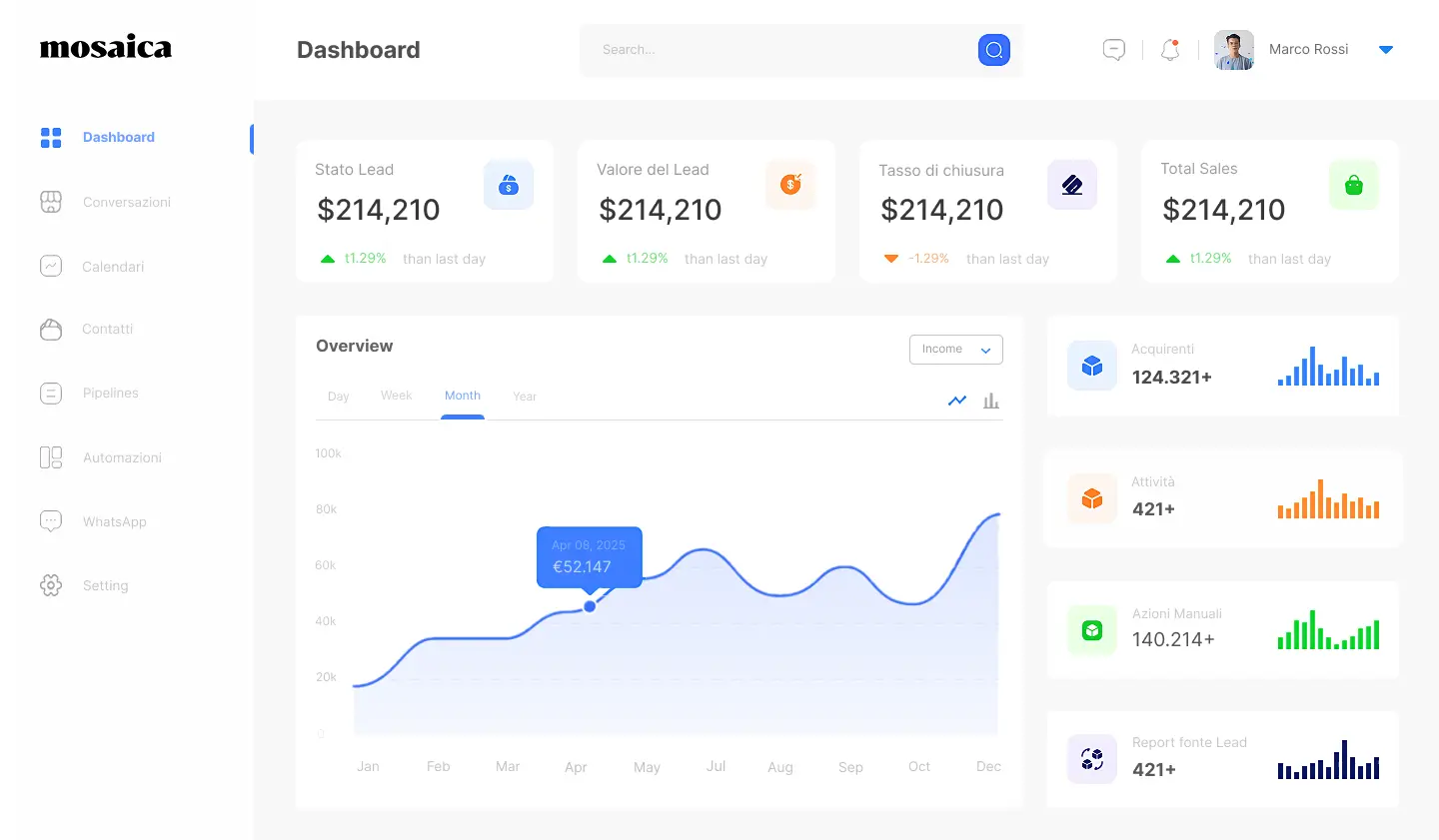Go to Pipelines in the sidebar
Viewport: 1439px width, 840px height.
pos(110,393)
